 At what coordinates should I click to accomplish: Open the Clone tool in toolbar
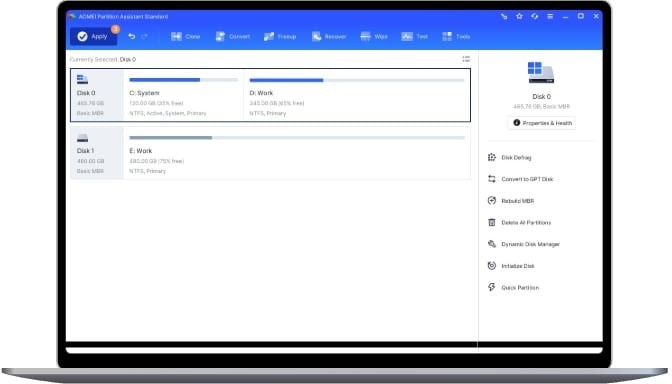(186, 36)
